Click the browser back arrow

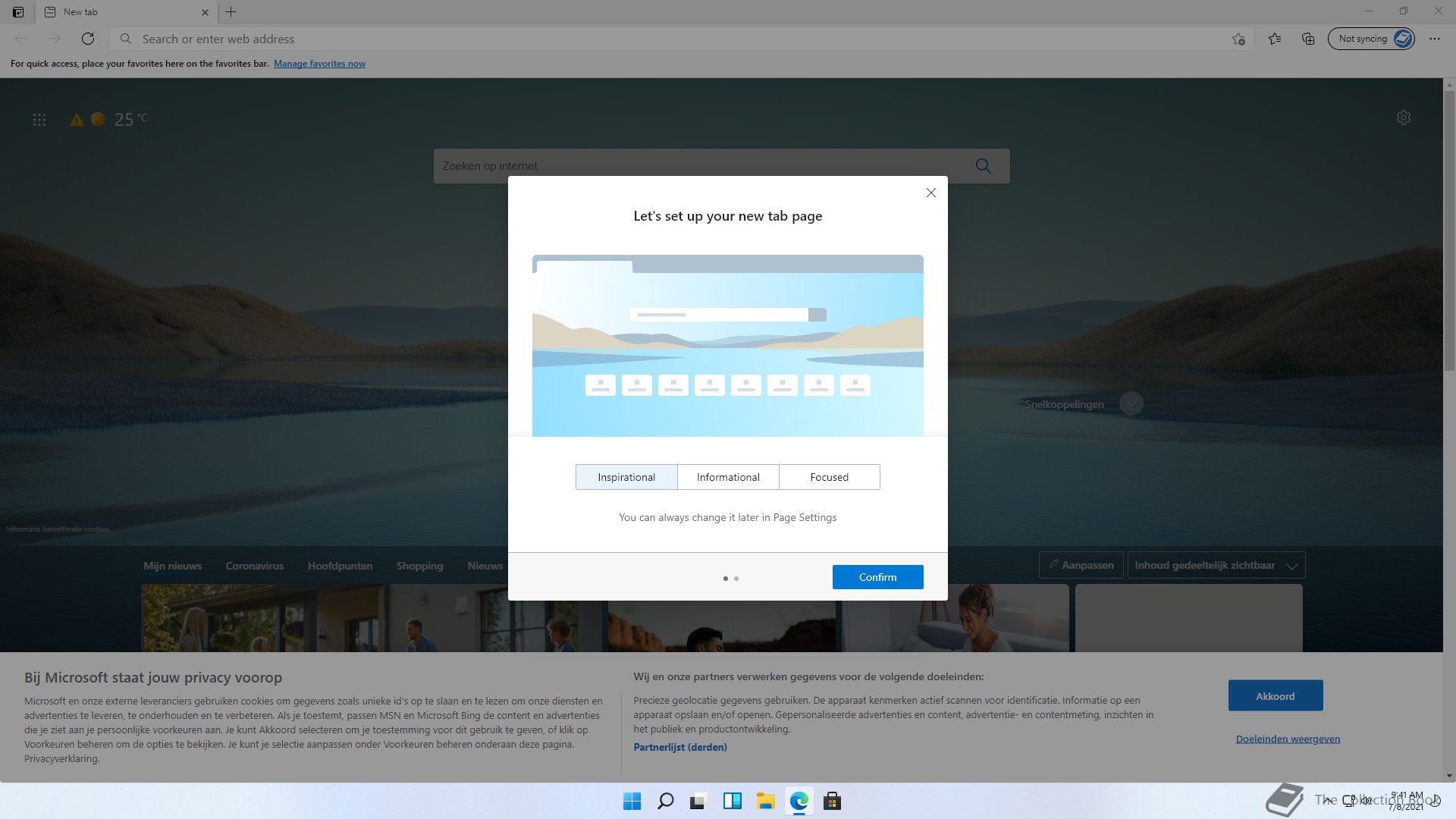(21, 39)
